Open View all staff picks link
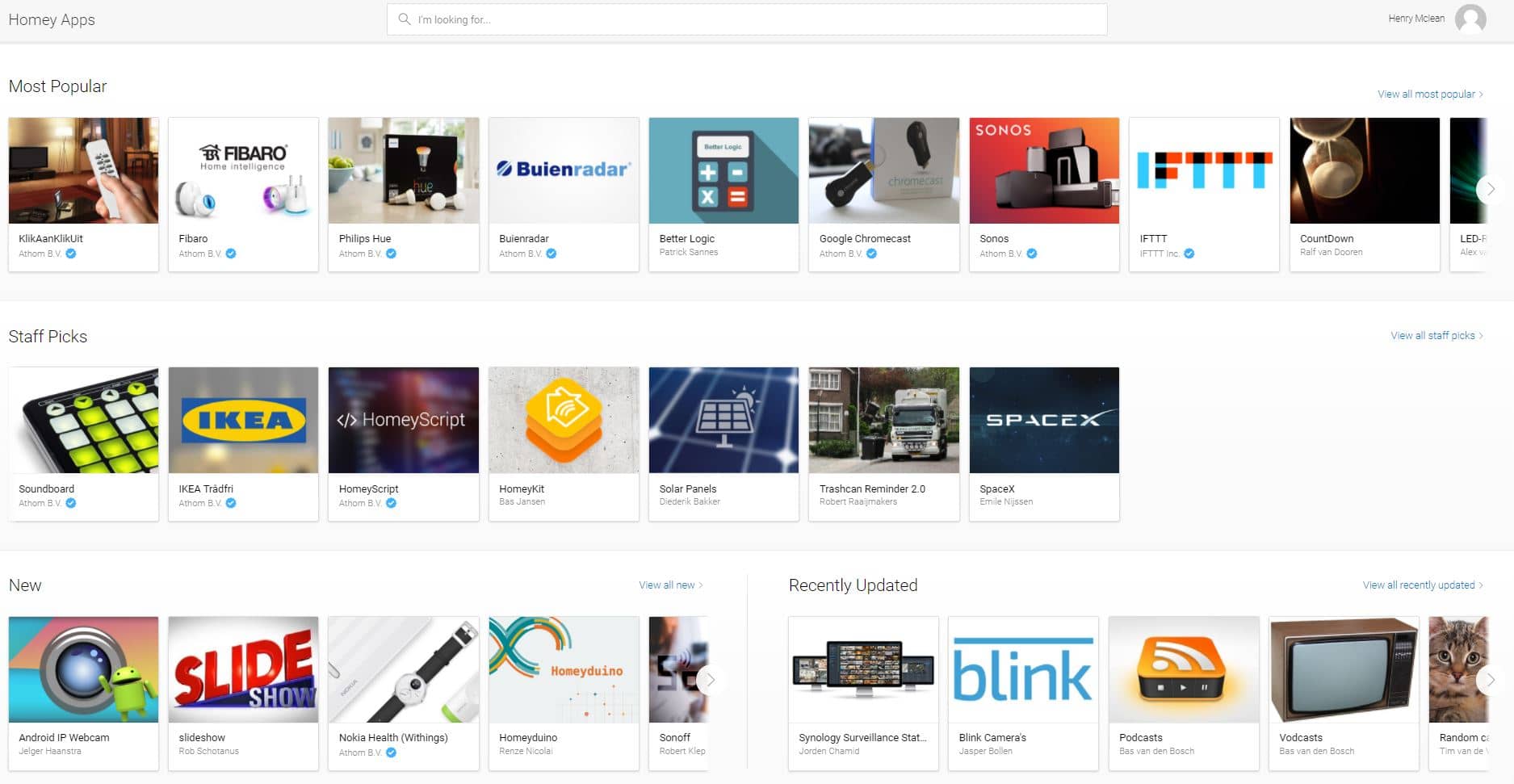The width and height of the screenshot is (1514, 784). tap(1436, 335)
